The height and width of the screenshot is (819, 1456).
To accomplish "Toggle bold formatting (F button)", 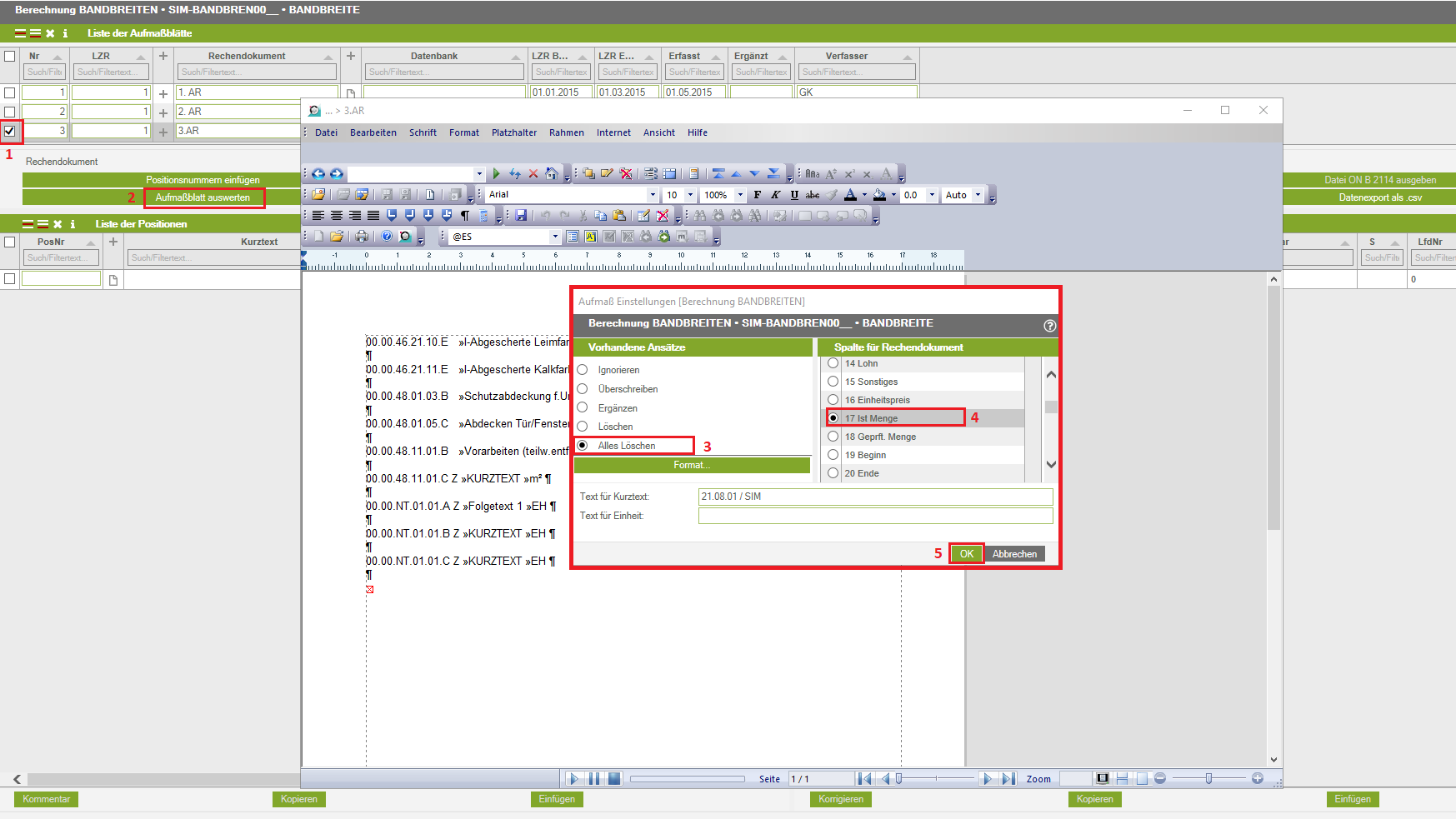I will 757,195.
